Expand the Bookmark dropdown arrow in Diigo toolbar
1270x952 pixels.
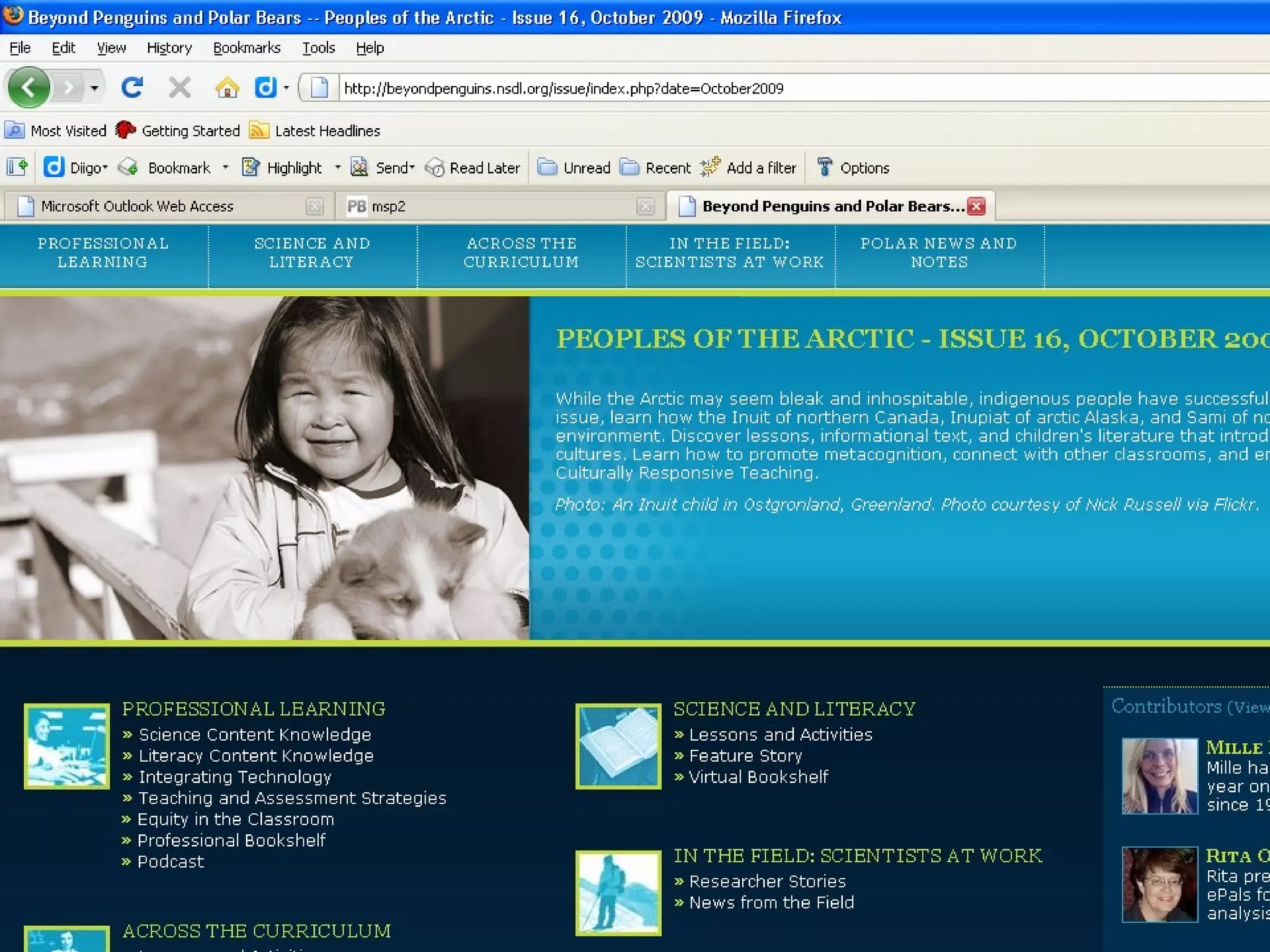point(225,167)
